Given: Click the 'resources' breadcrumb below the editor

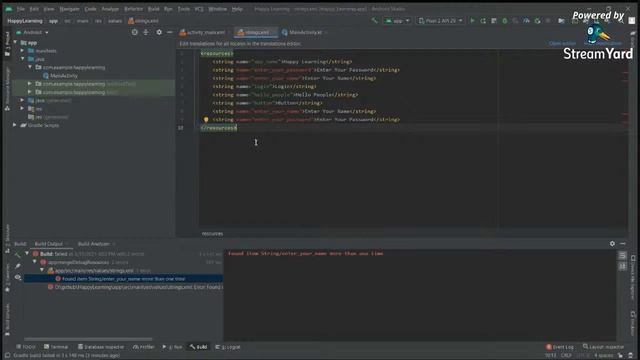Looking at the screenshot, I should pyautogui.click(x=212, y=234).
